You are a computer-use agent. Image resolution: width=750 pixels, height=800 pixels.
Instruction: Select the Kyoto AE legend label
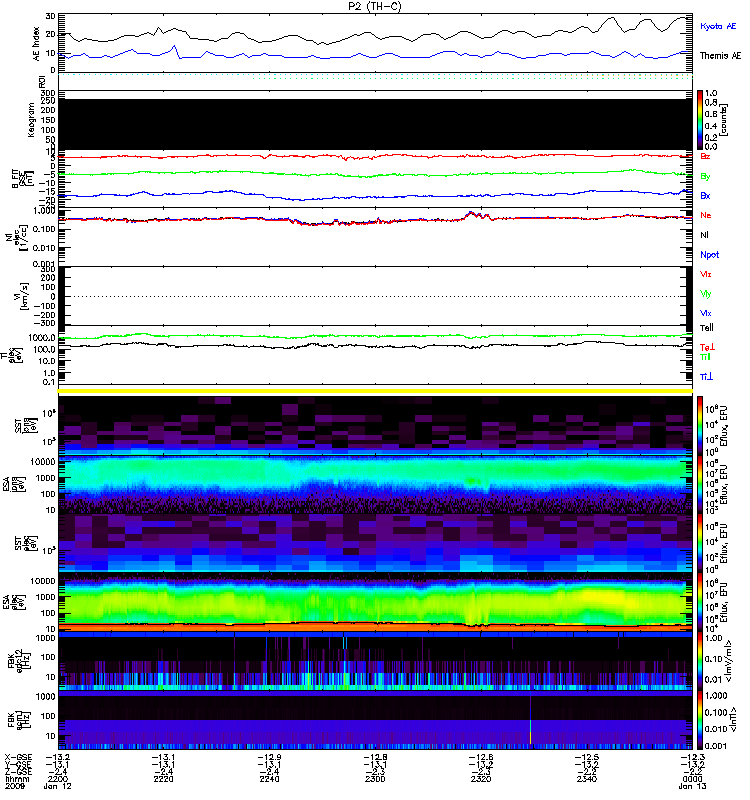pos(718,26)
